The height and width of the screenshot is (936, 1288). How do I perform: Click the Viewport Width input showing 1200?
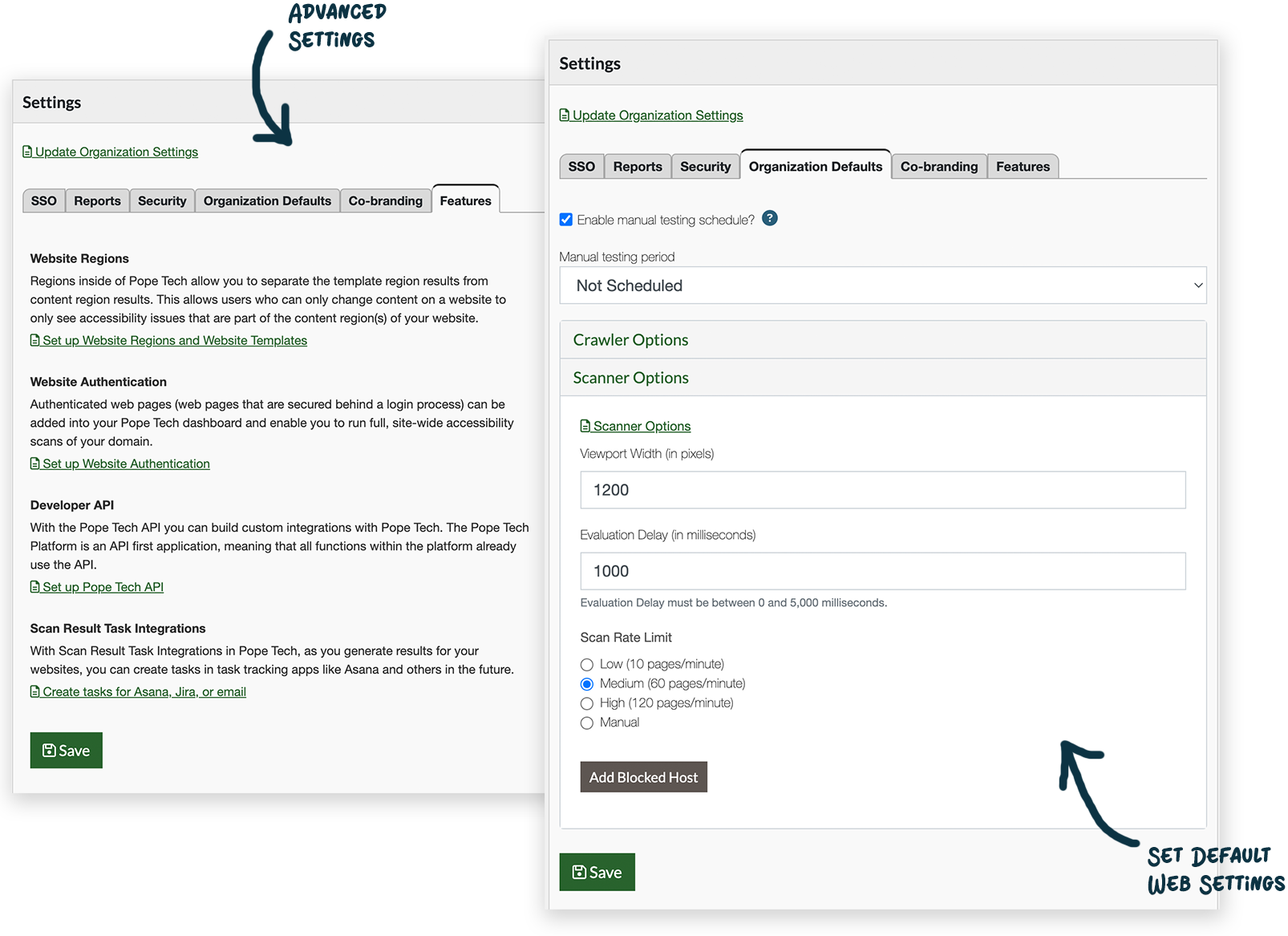[882, 489]
